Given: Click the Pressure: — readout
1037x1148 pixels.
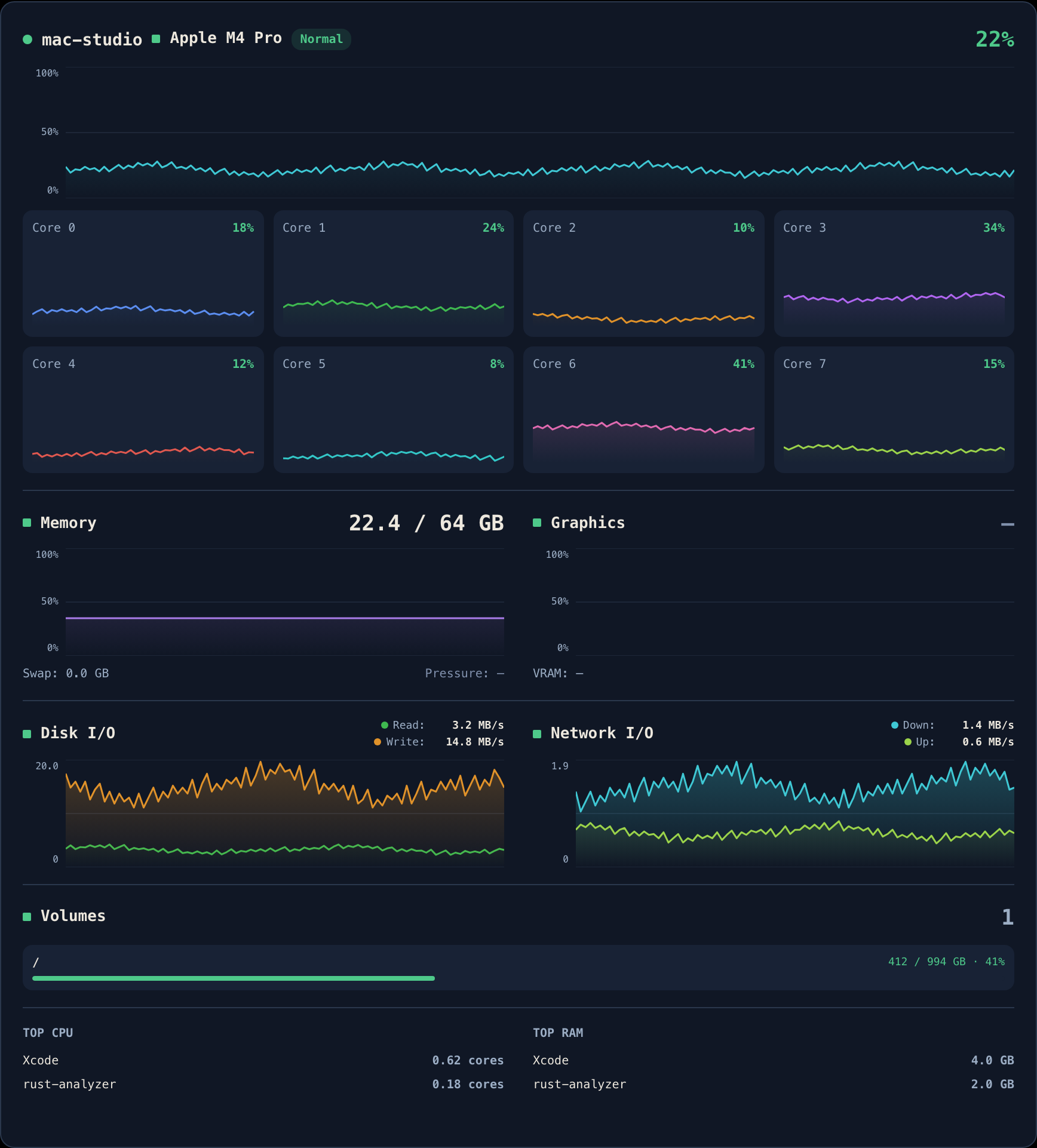Looking at the screenshot, I should pyautogui.click(x=465, y=673).
